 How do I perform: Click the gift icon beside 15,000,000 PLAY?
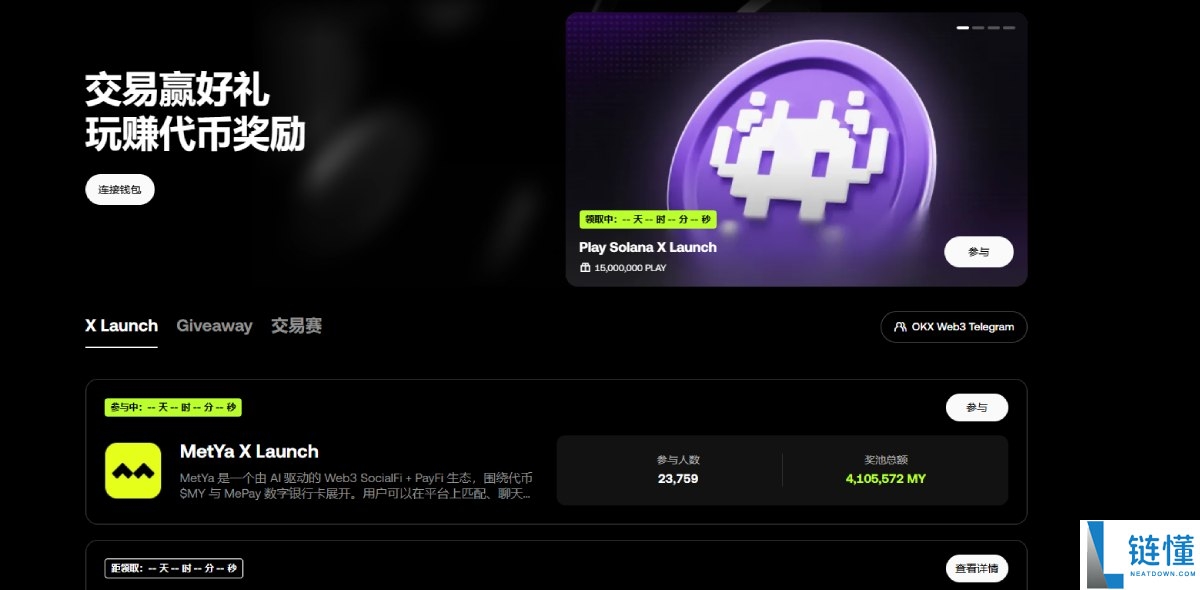(585, 268)
